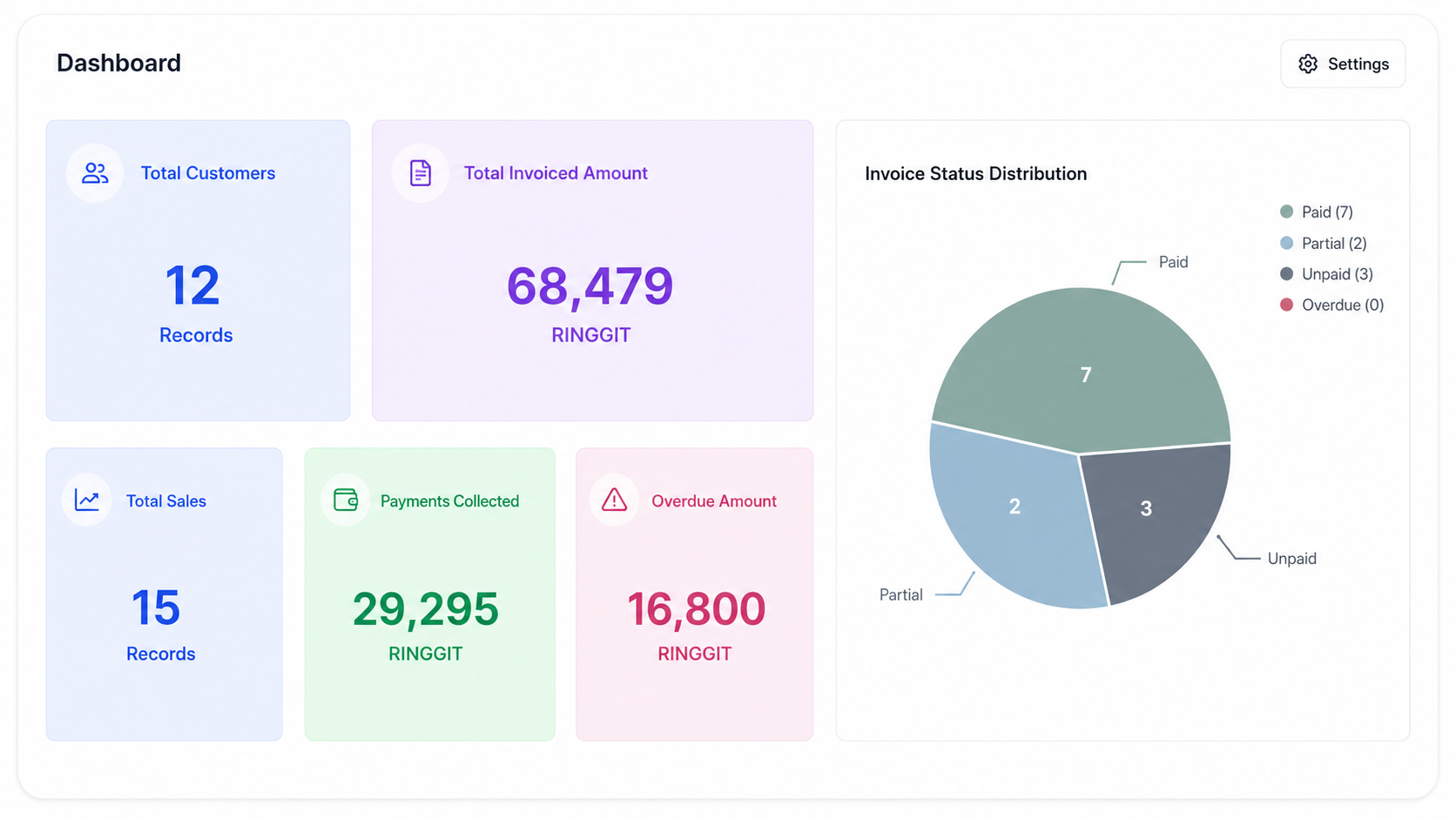The image size is (1456, 819).
Task: Click the Overdue Amount warning triangle icon
Action: (615, 500)
